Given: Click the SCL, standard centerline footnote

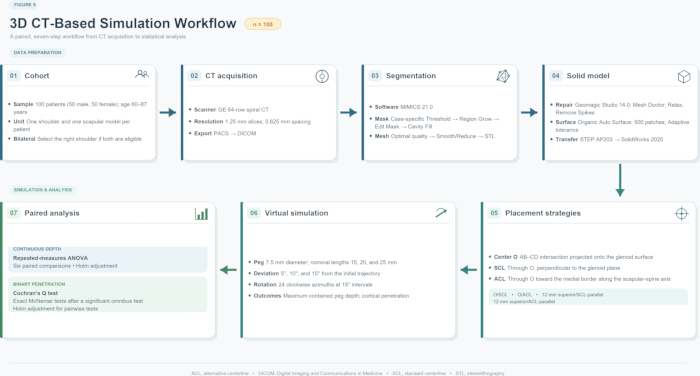Looking at the screenshot, I should [x=419, y=373].
